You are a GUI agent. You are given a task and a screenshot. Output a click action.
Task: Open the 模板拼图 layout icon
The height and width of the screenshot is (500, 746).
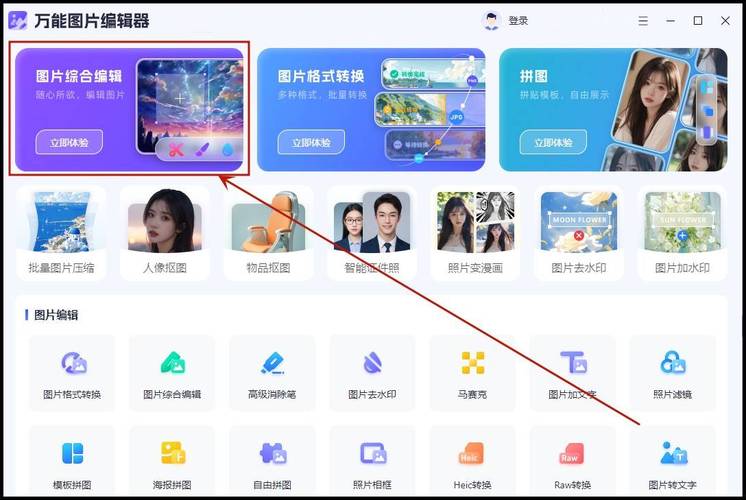tap(73, 453)
